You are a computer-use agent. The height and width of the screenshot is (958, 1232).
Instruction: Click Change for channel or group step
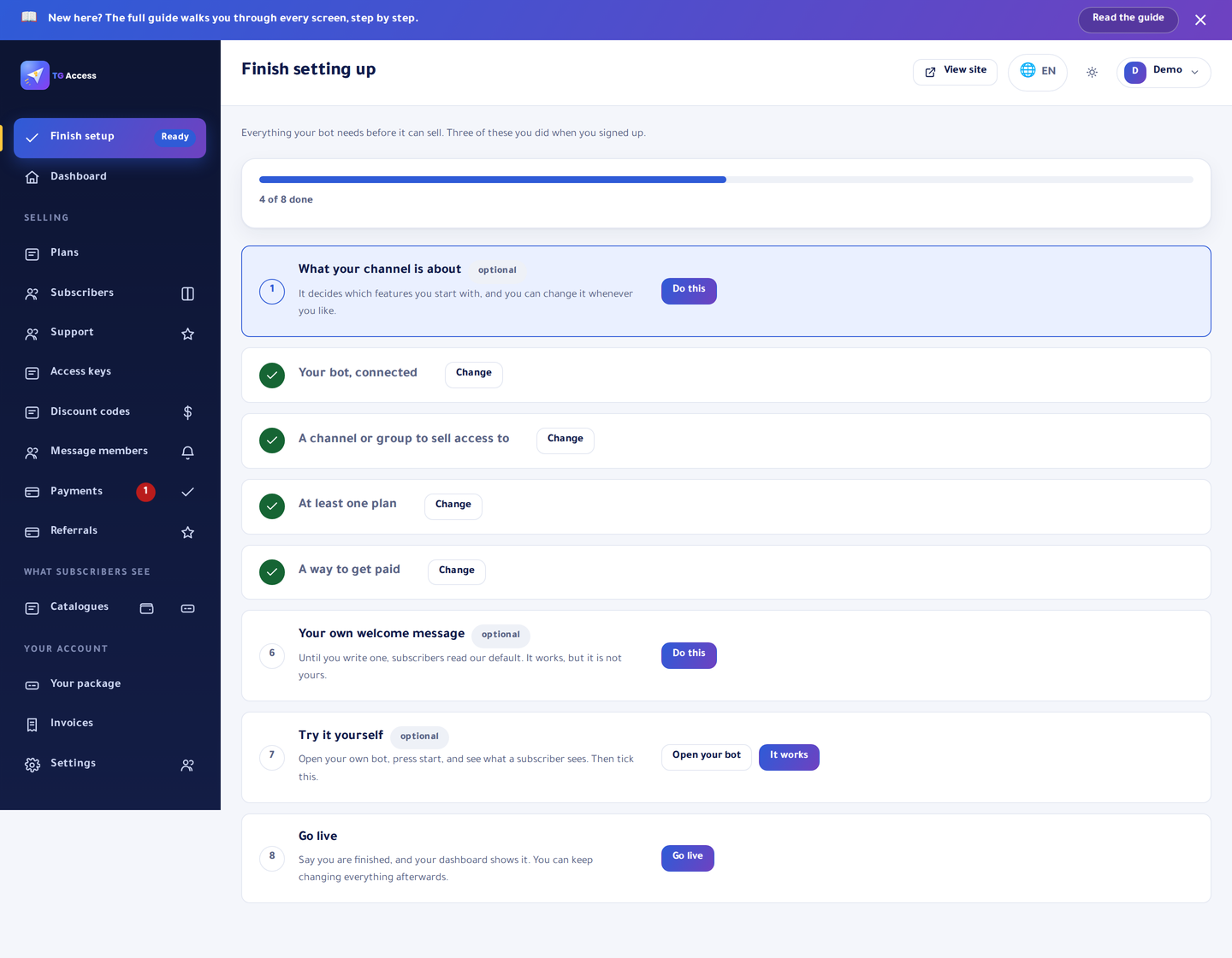[x=565, y=441]
